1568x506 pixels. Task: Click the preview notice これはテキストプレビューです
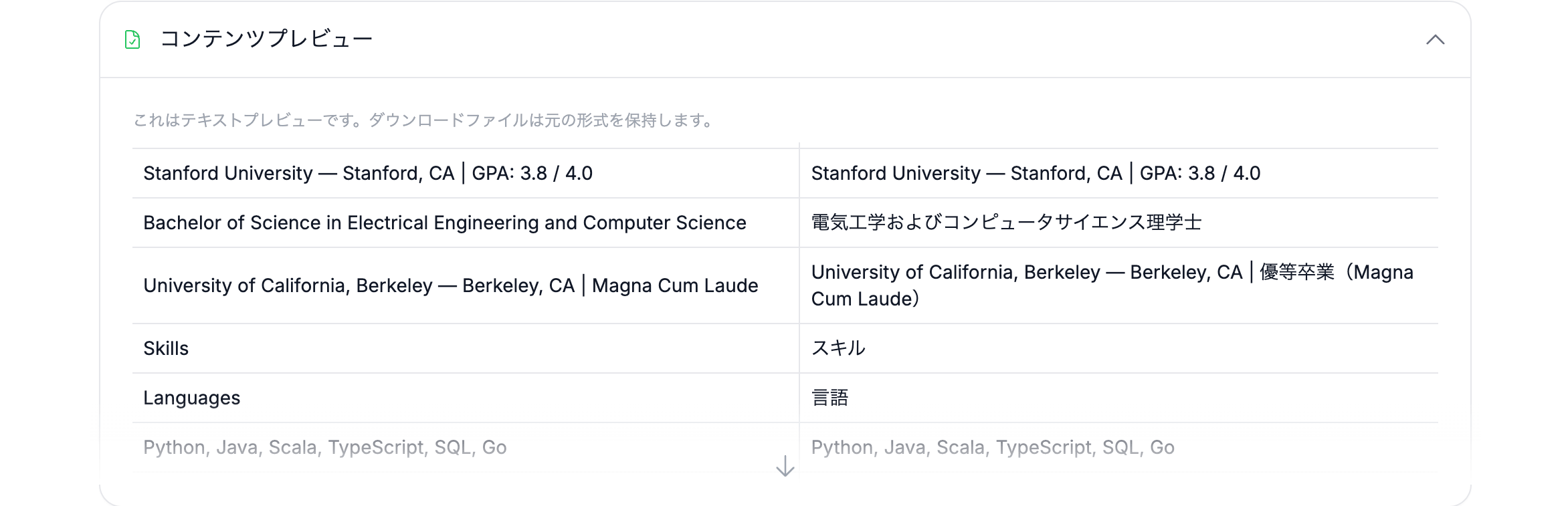click(425, 120)
